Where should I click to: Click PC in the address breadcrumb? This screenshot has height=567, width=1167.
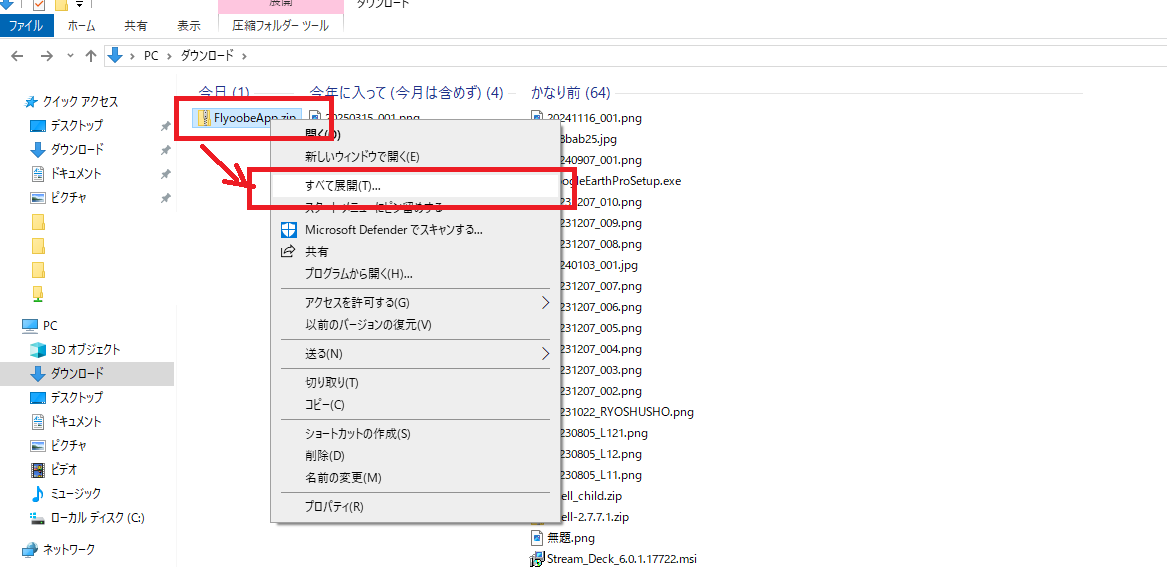151,56
